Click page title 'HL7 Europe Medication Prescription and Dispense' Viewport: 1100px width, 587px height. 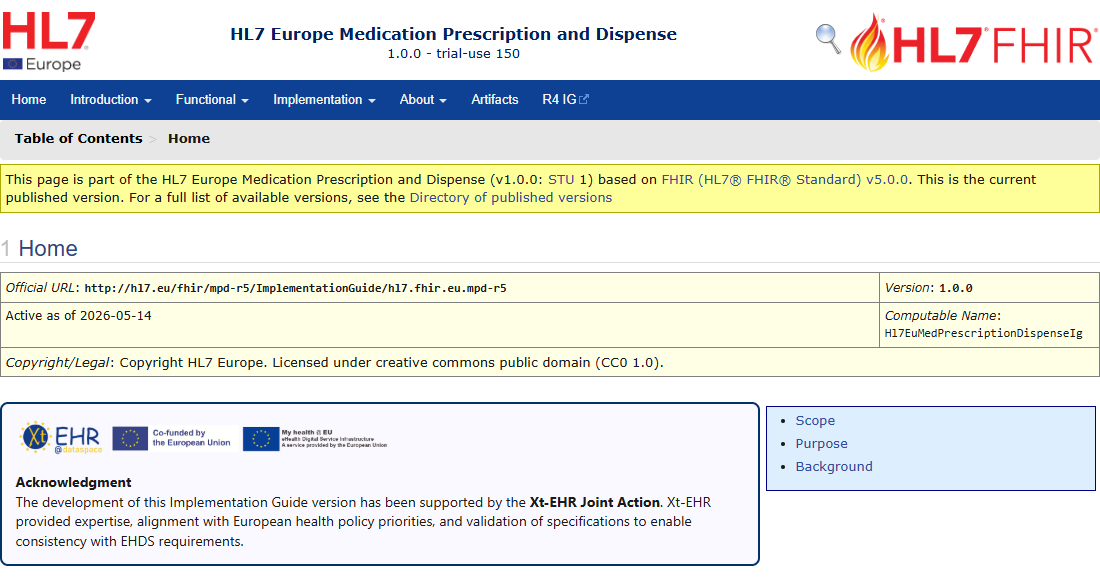coord(454,34)
